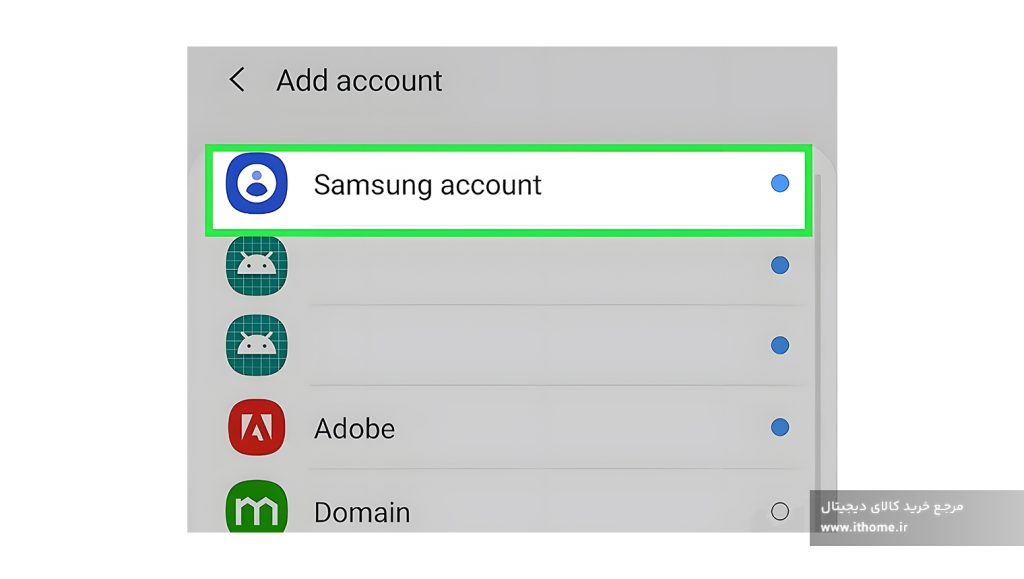
Task: Choose the Domain account option label
Action: [362, 512]
